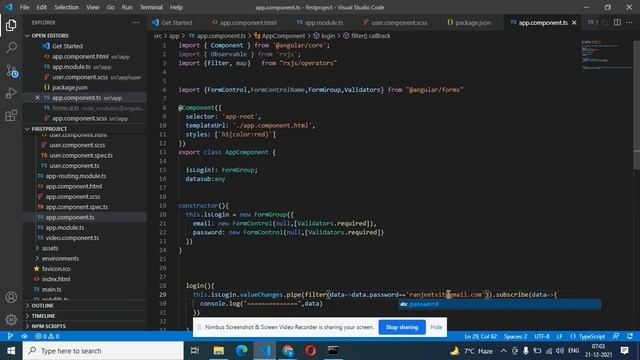Open index.html in the file tree
The width and height of the screenshot is (640, 360).
pyautogui.click(x=56, y=279)
